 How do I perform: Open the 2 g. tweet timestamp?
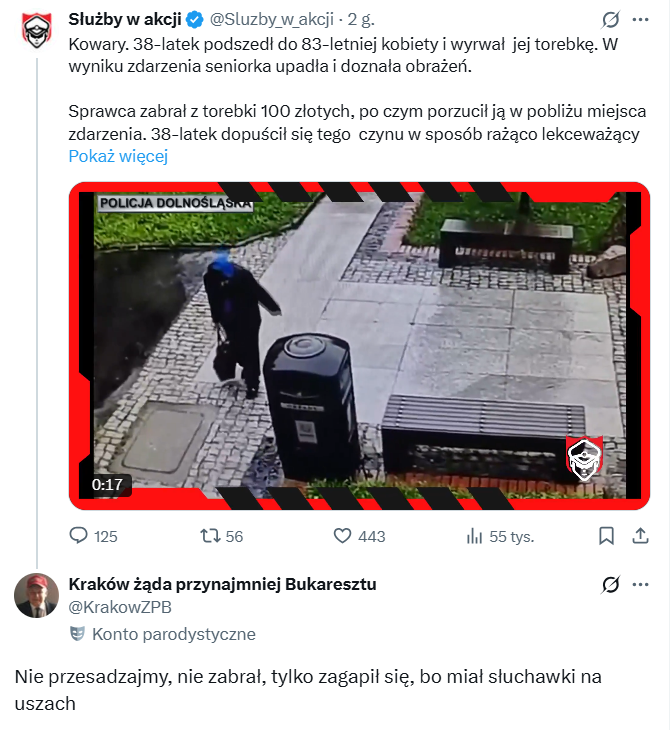coord(361,19)
